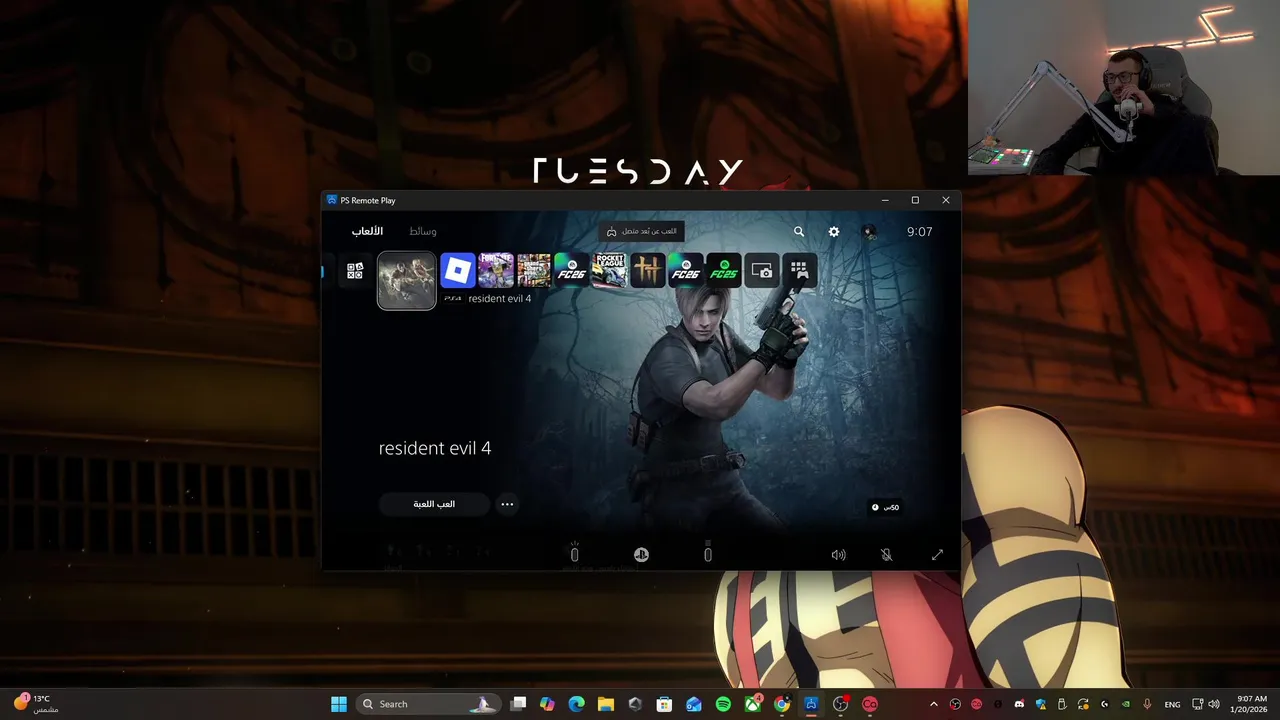1280x720 pixels.
Task: Open the user profile avatar
Action: point(869,232)
